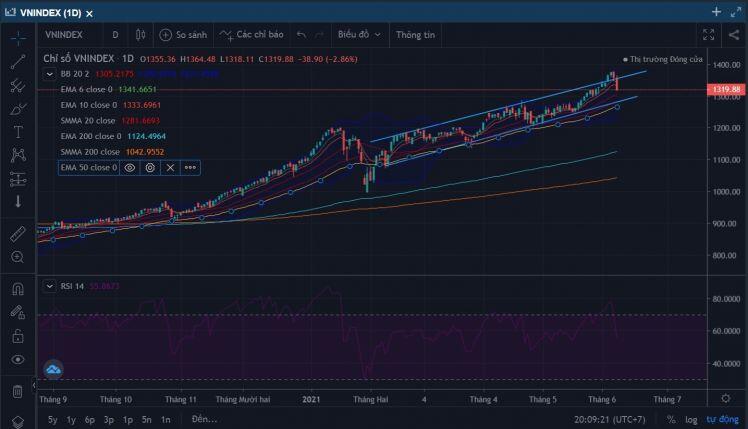Open the XABCD pattern tool
The height and width of the screenshot is (429, 748).
(x=18, y=155)
